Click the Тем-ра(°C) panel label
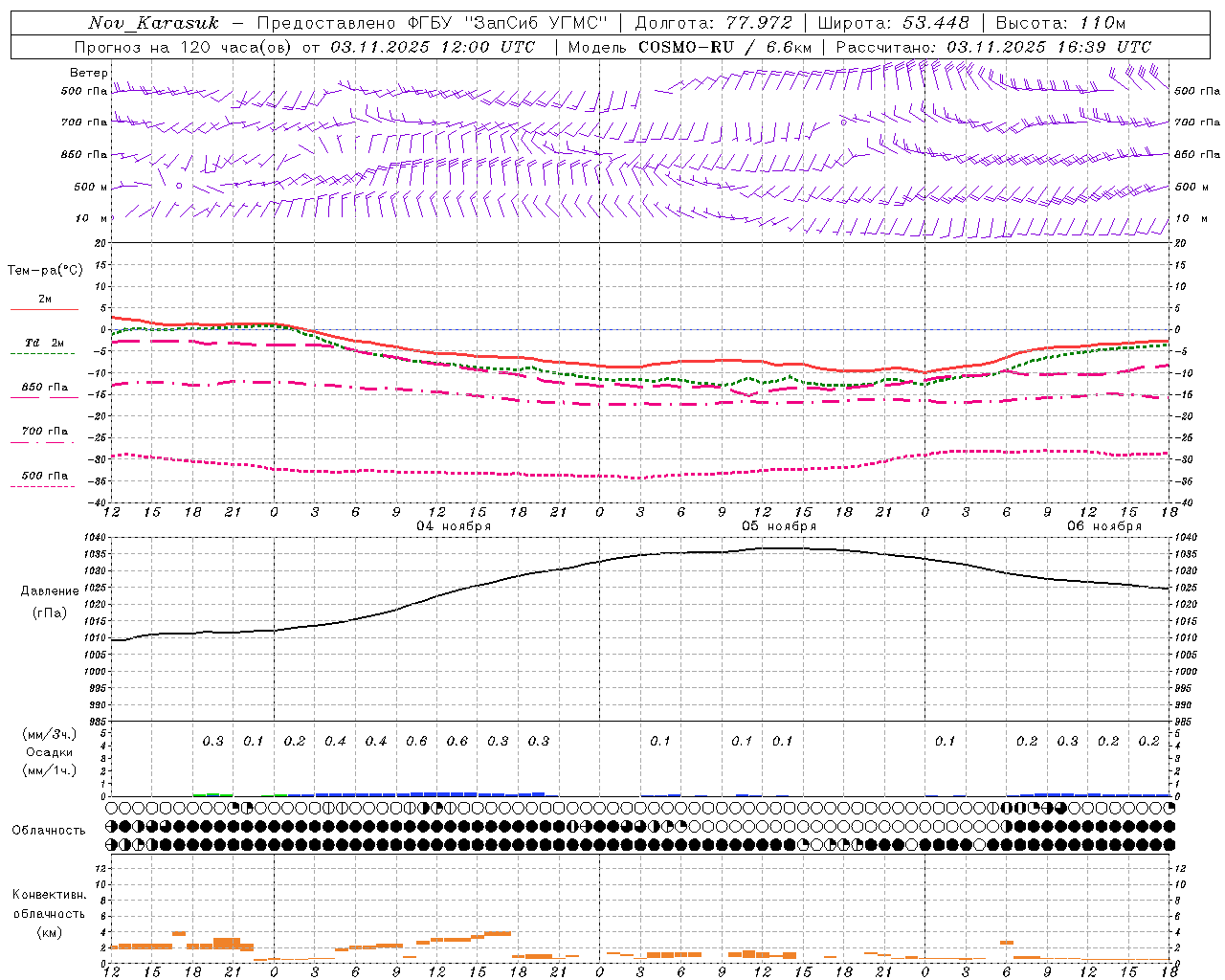Screen dimensions: 1225x980 click(x=45, y=271)
